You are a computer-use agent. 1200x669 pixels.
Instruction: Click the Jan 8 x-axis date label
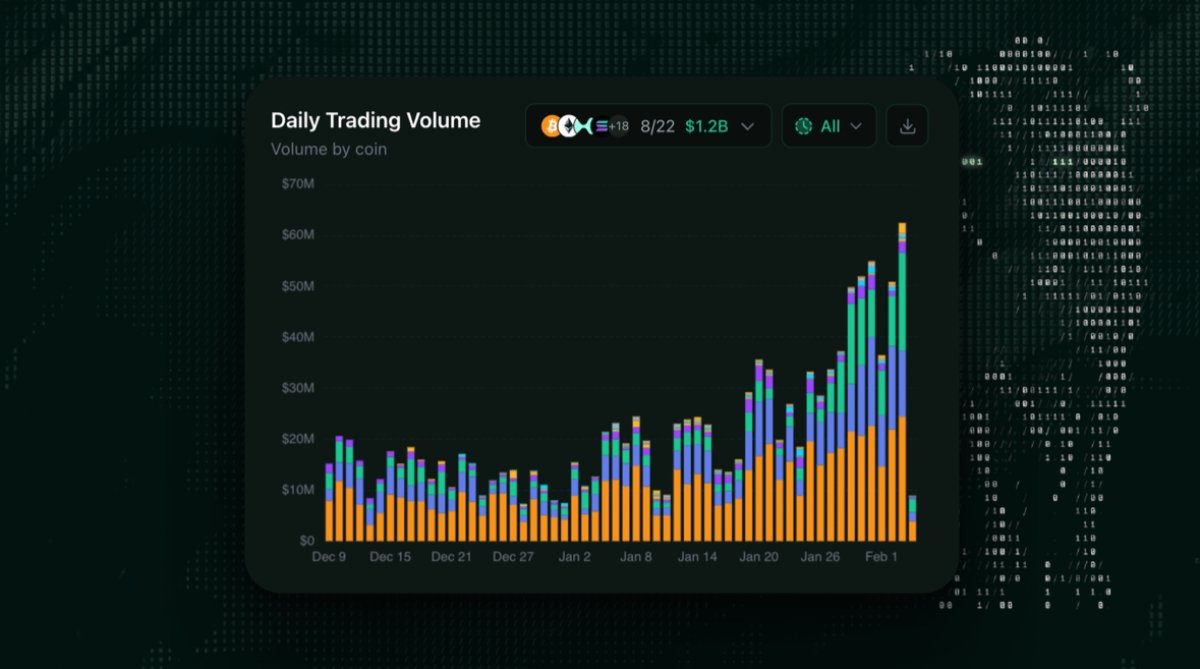[636, 557]
